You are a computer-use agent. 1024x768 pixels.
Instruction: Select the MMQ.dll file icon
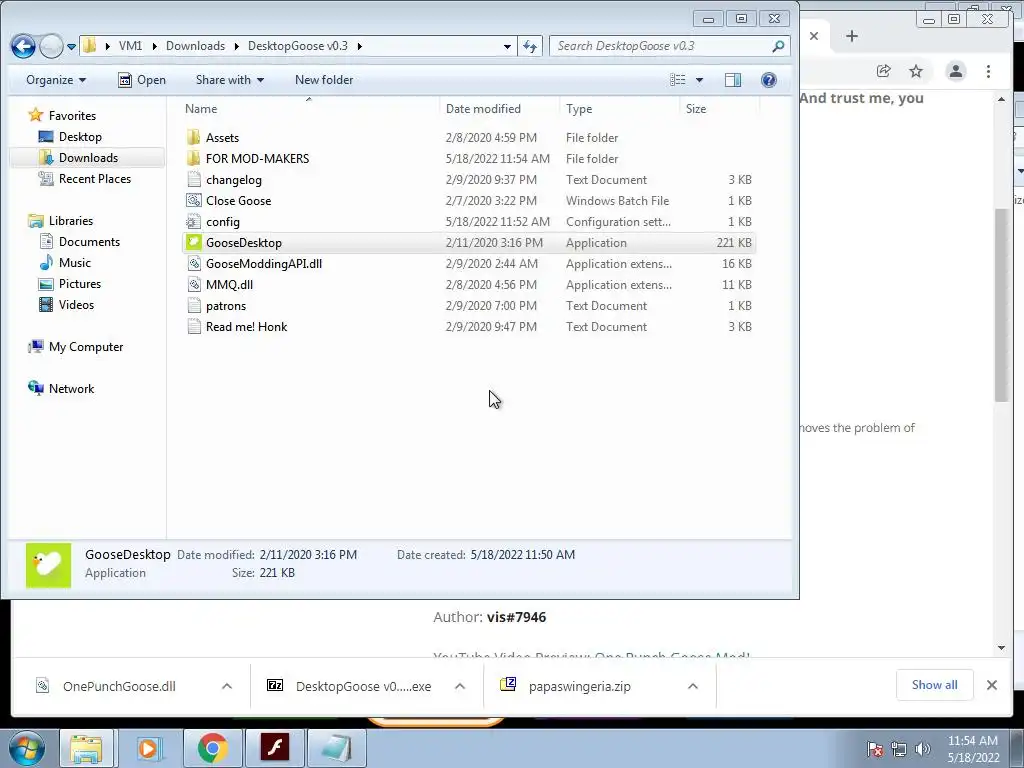pos(193,284)
